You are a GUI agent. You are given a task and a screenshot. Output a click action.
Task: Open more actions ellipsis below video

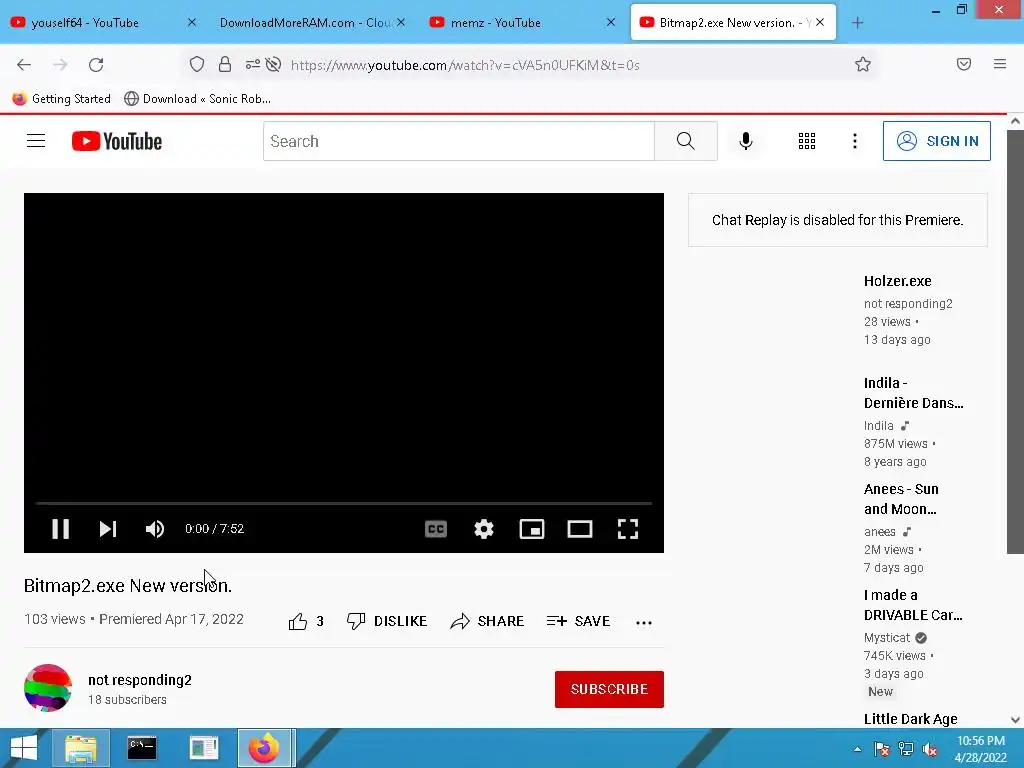pos(644,622)
